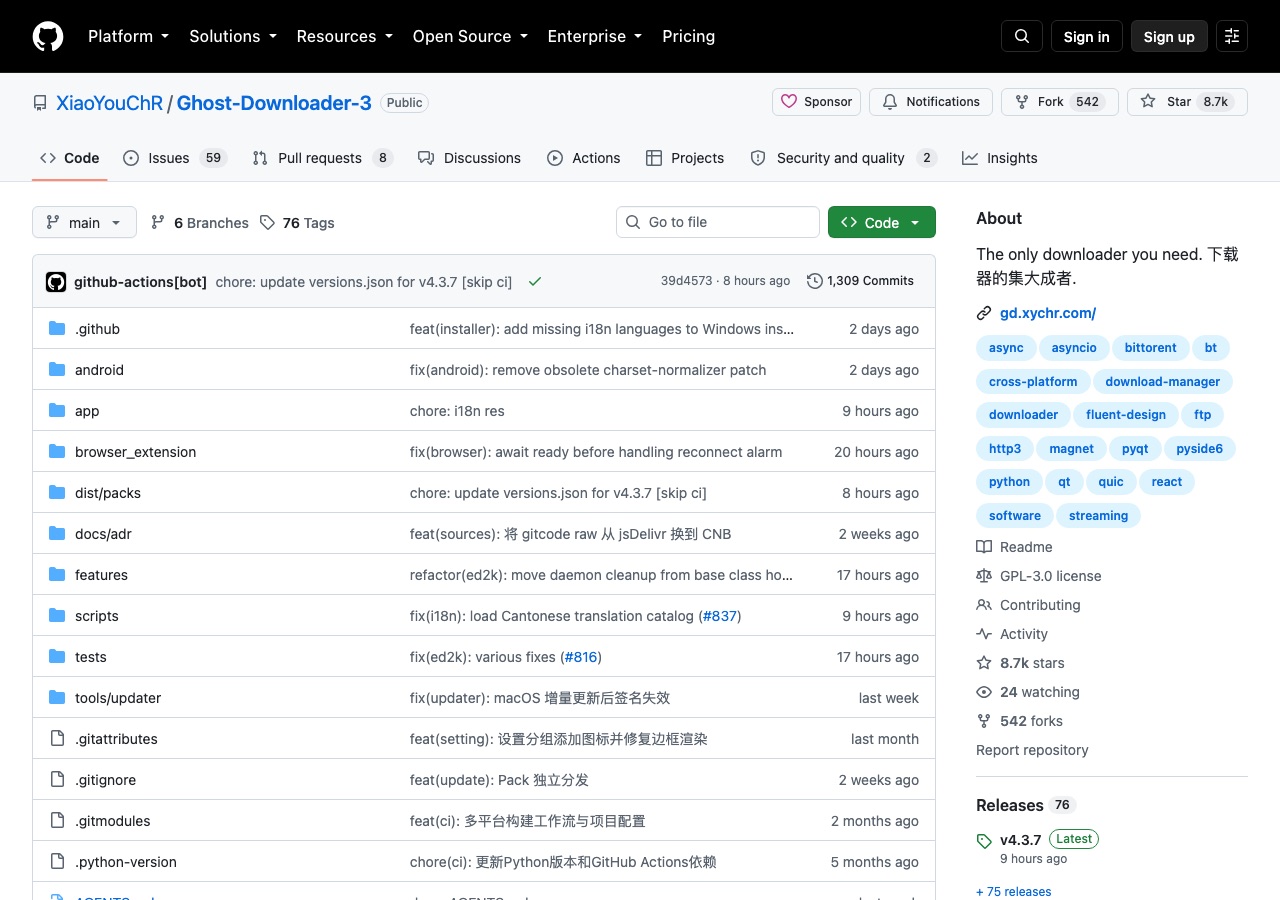Screen dimensions: 1280x900
Task: Star the repository with Star button
Action: 1187,102
